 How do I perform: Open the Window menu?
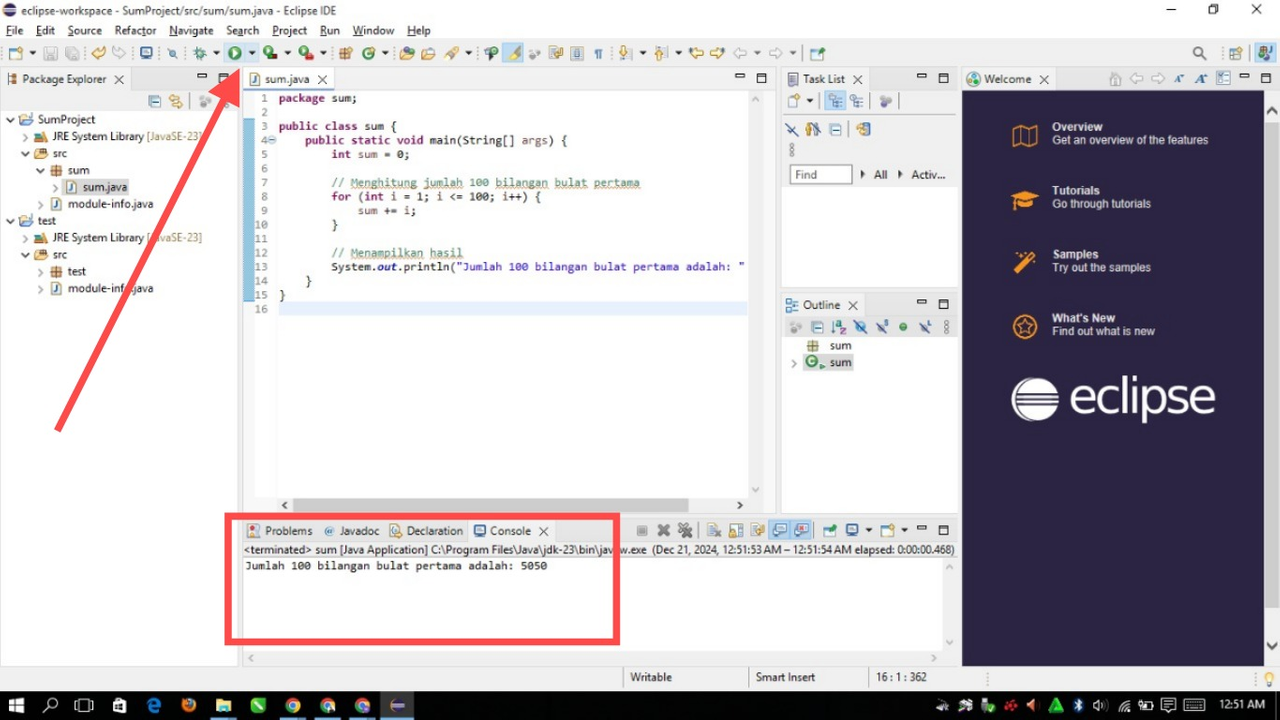click(x=373, y=30)
